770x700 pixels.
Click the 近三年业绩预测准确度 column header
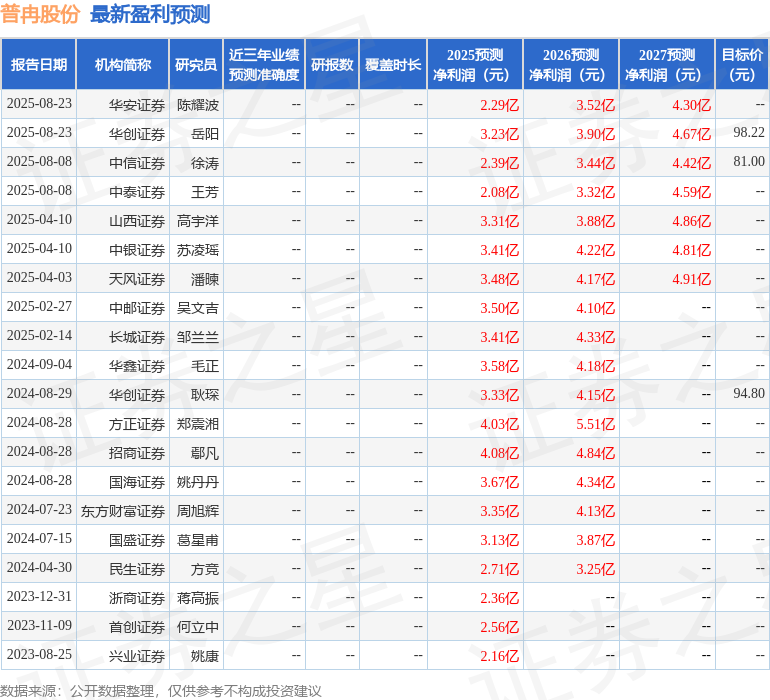click(264, 64)
